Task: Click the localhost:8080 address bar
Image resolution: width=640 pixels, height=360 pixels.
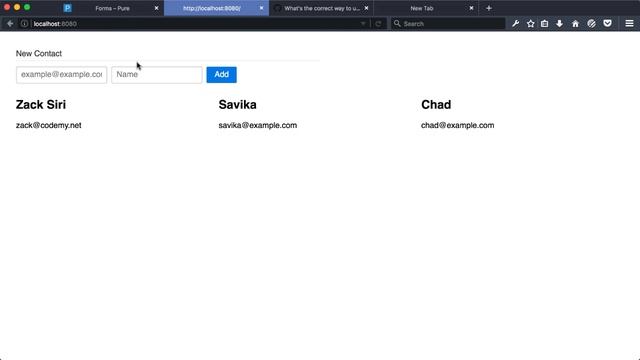Action: coord(196,24)
